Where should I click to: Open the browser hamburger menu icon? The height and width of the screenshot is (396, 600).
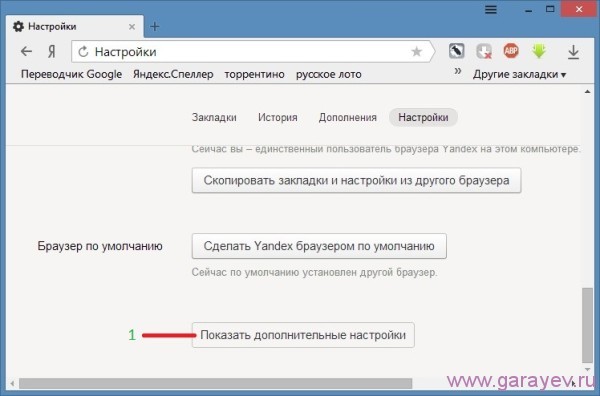pos(491,10)
